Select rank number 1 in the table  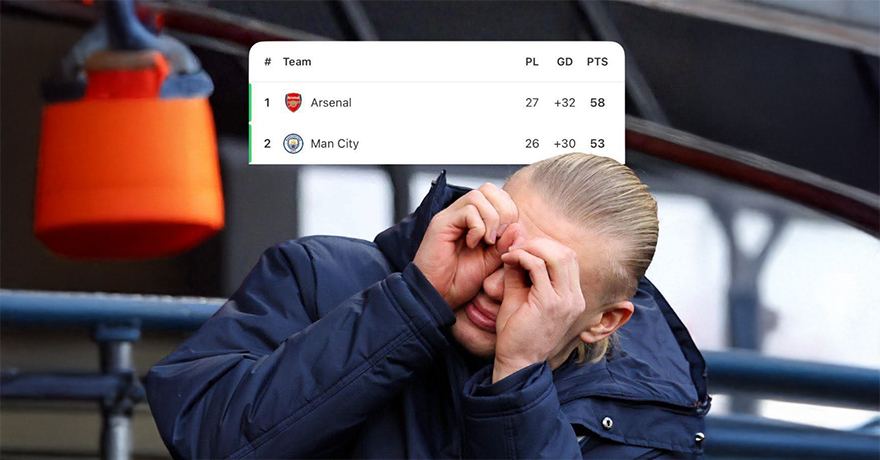point(267,103)
